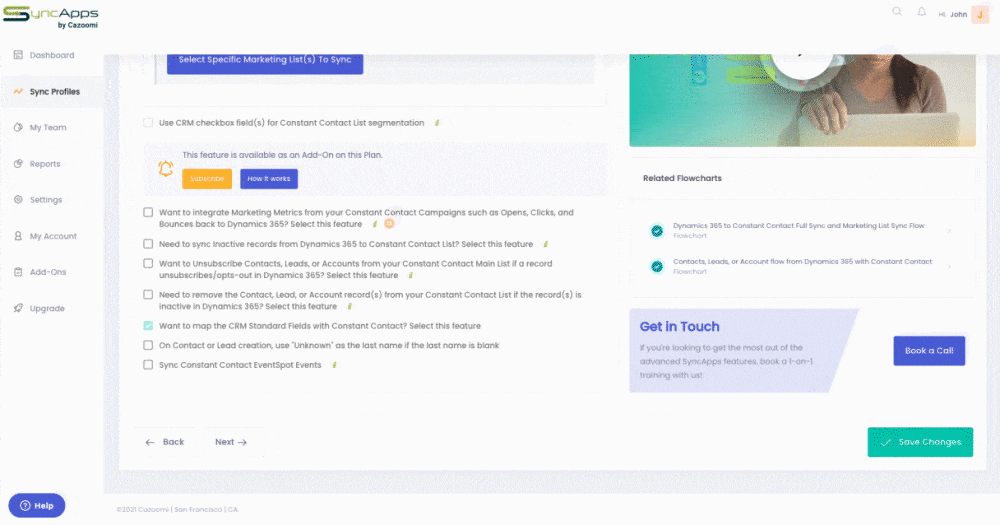Click the Get in Touch heading

click(679, 327)
